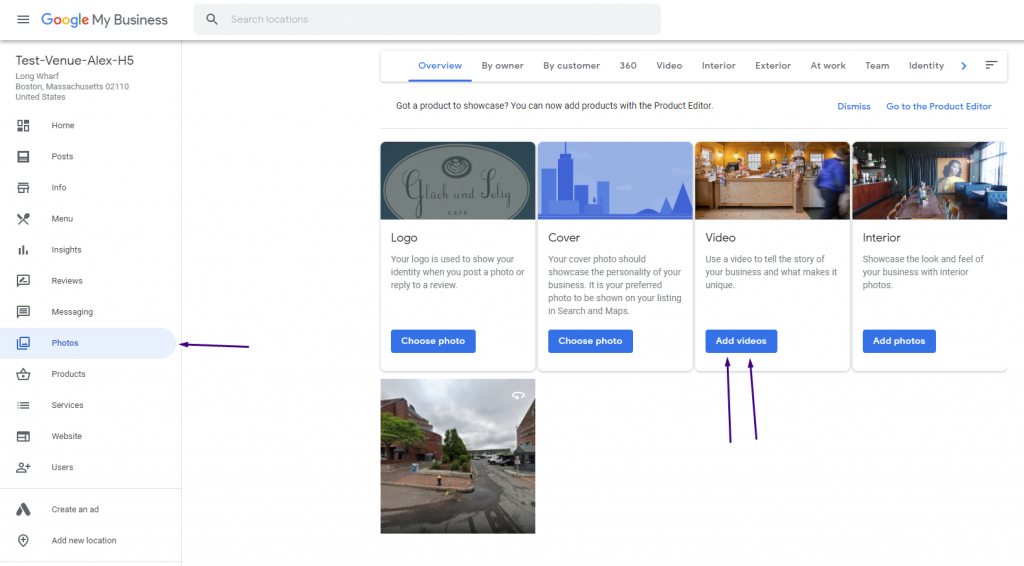
Task: Click the Users add-person icon
Action: click(23, 467)
